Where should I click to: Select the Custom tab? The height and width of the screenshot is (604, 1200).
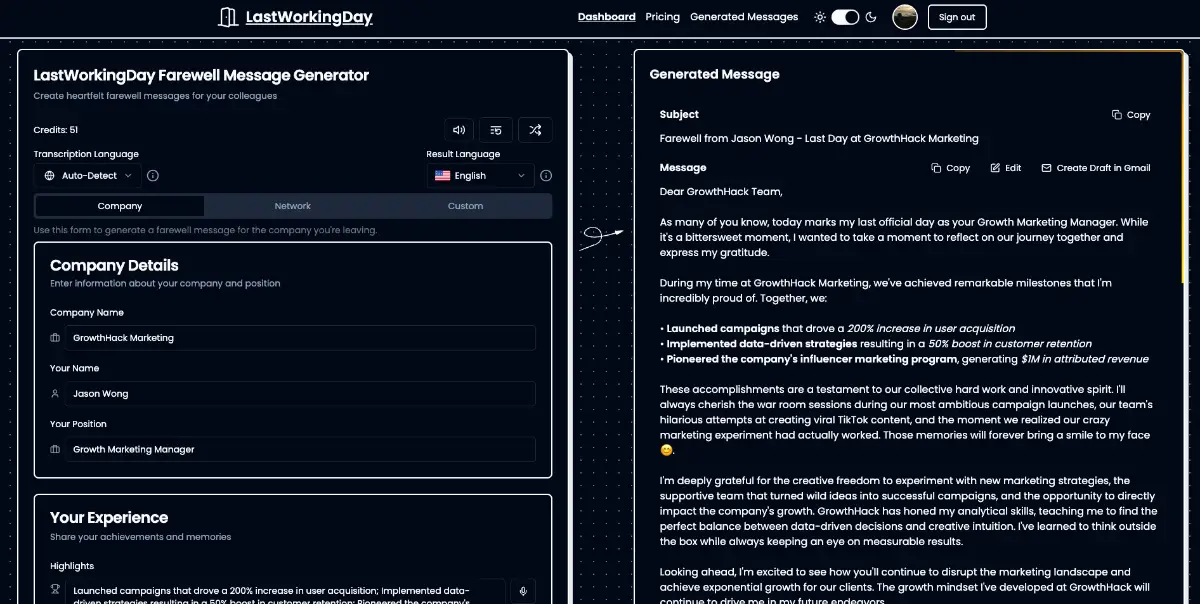coord(465,206)
